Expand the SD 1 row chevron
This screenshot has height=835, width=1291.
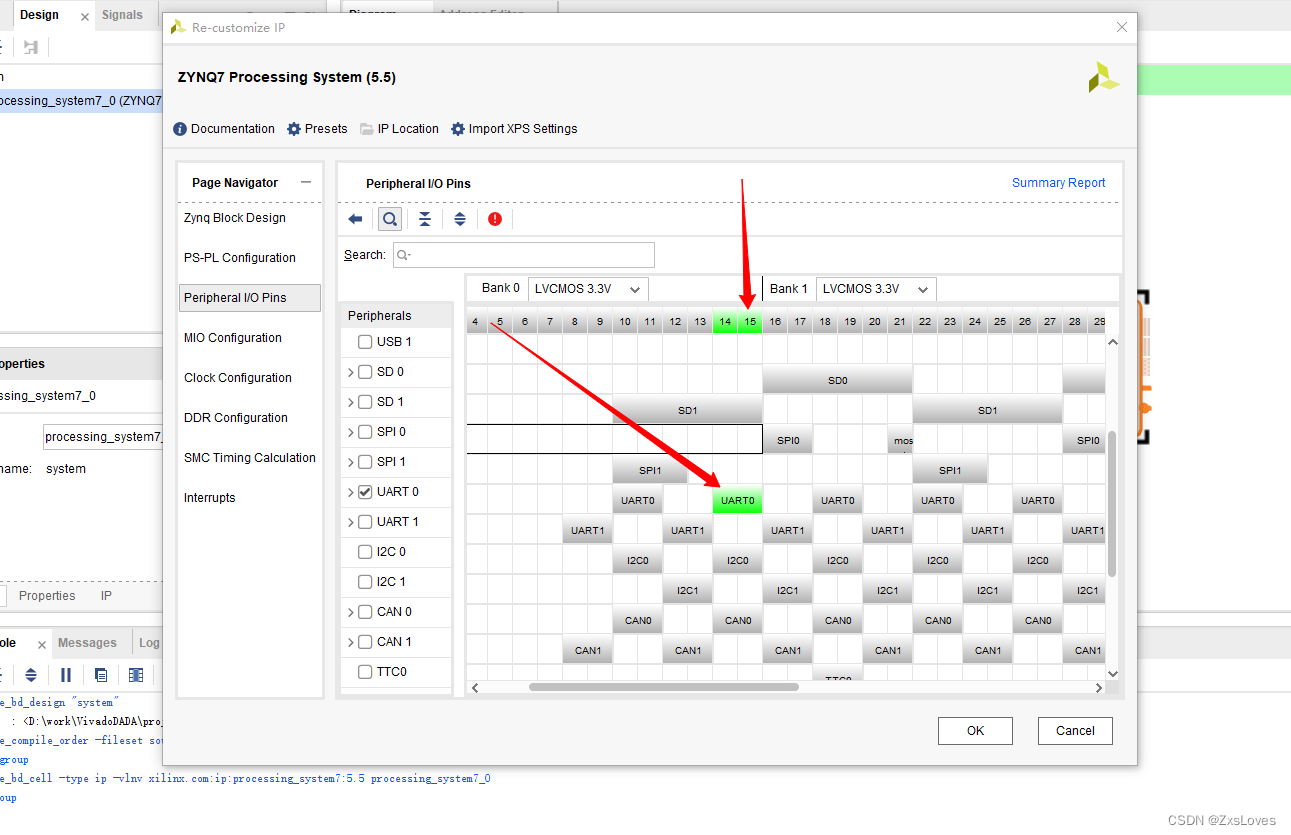coord(351,402)
